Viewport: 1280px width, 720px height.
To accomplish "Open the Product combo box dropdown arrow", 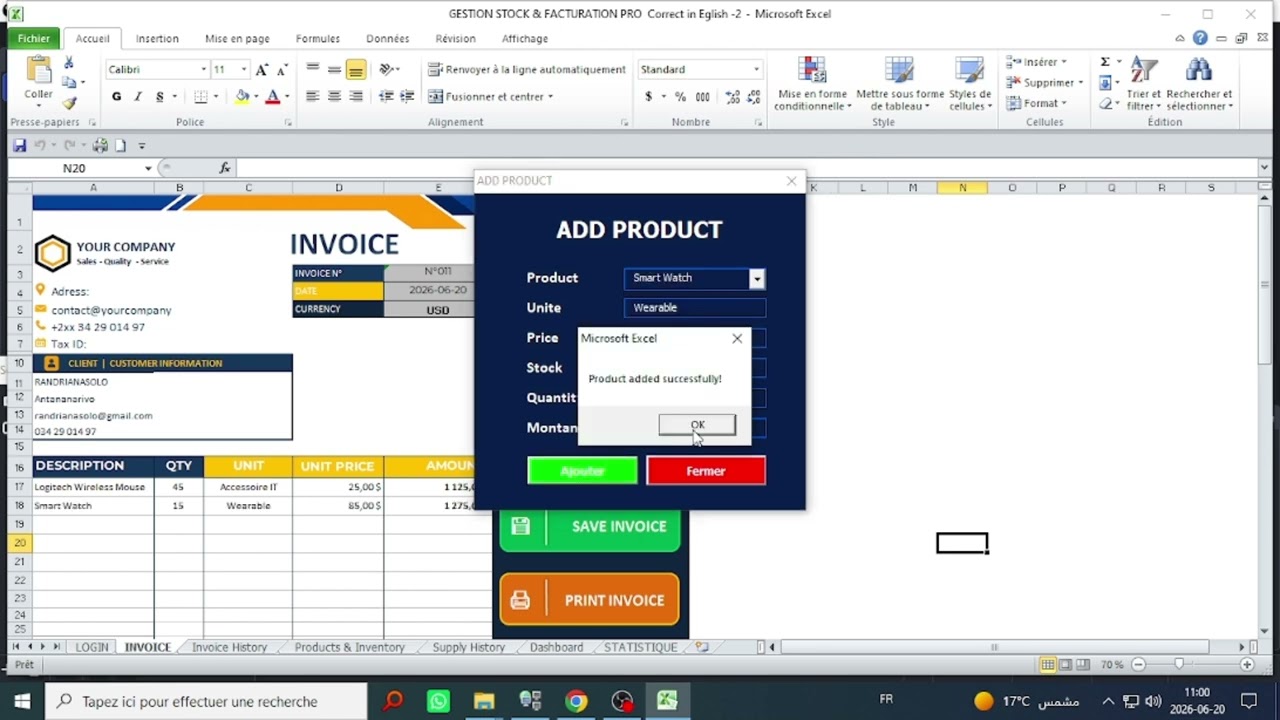I will click(757, 279).
